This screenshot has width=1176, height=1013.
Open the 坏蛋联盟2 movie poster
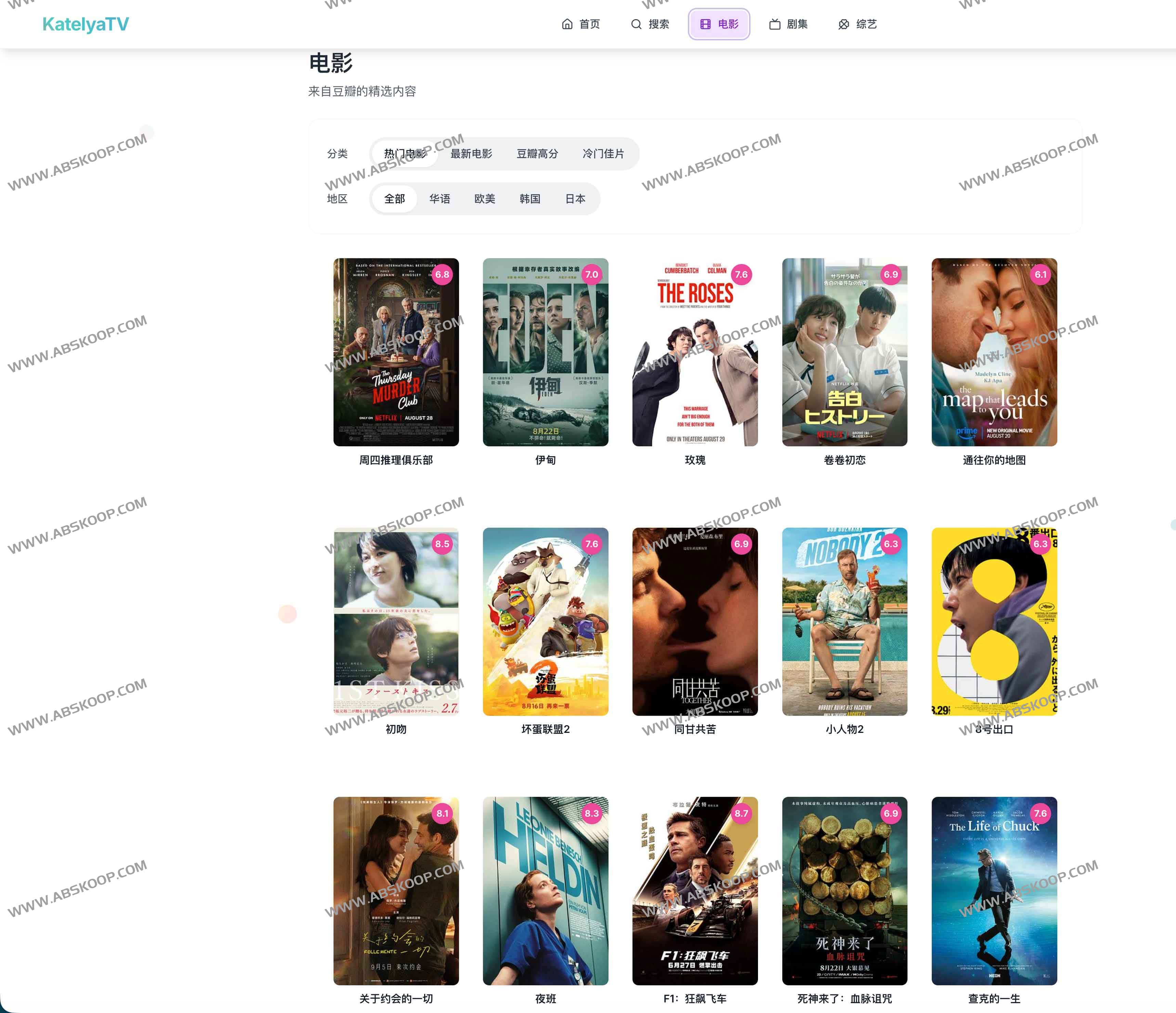pyautogui.click(x=546, y=621)
